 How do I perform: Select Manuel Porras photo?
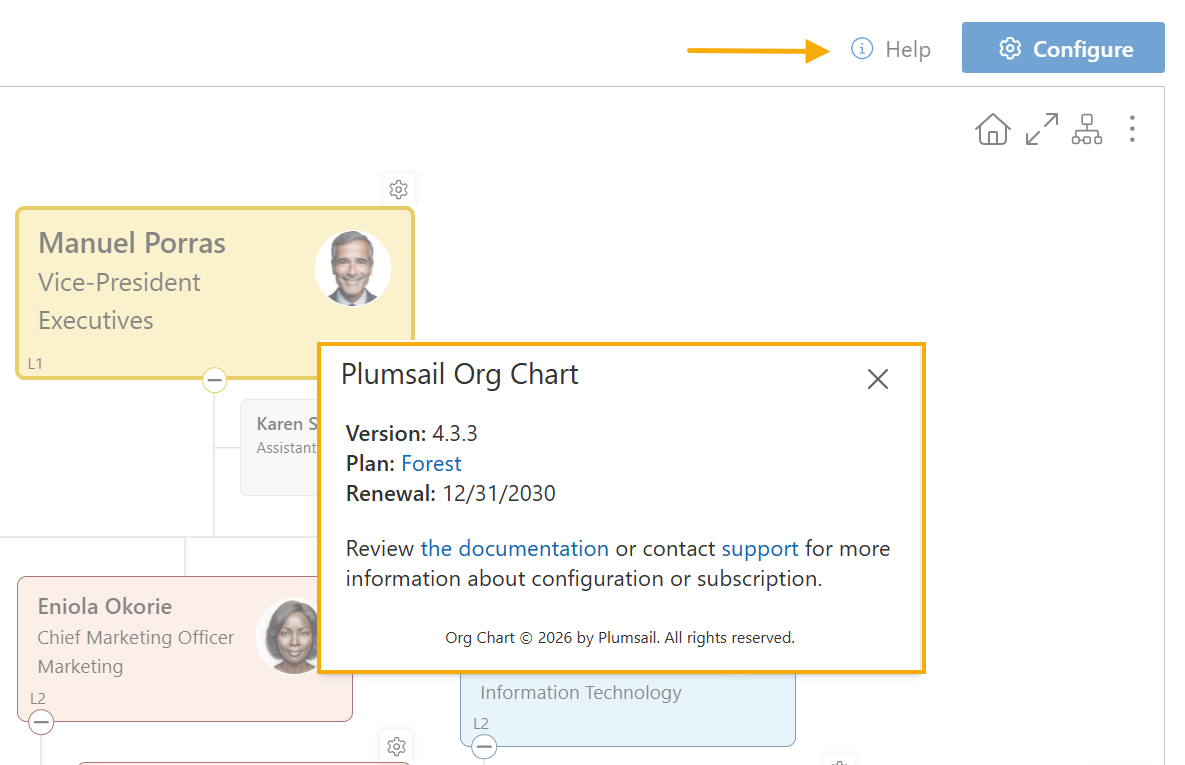tap(352, 268)
